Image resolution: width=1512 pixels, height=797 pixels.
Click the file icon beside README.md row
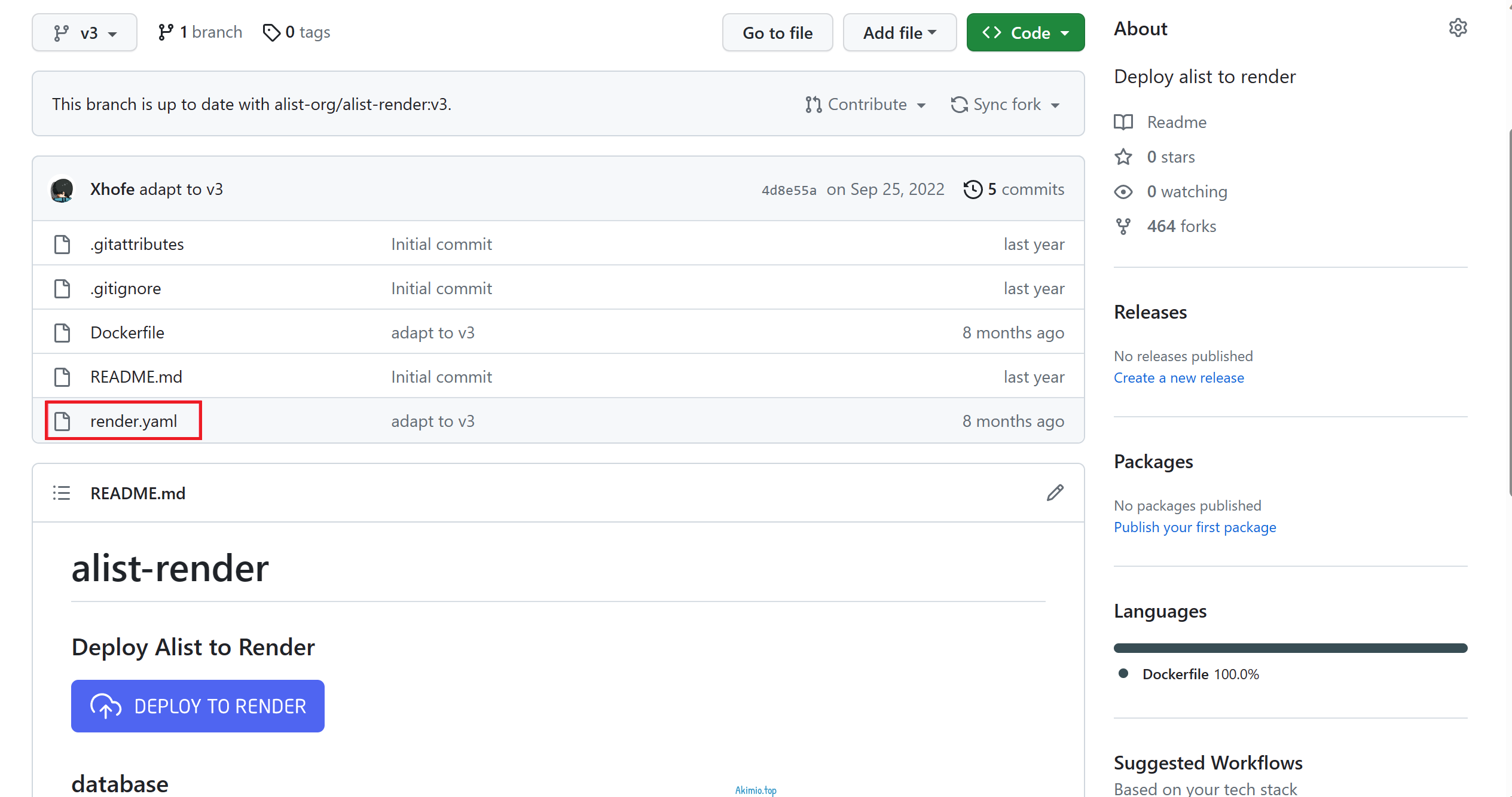pos(62,377)
